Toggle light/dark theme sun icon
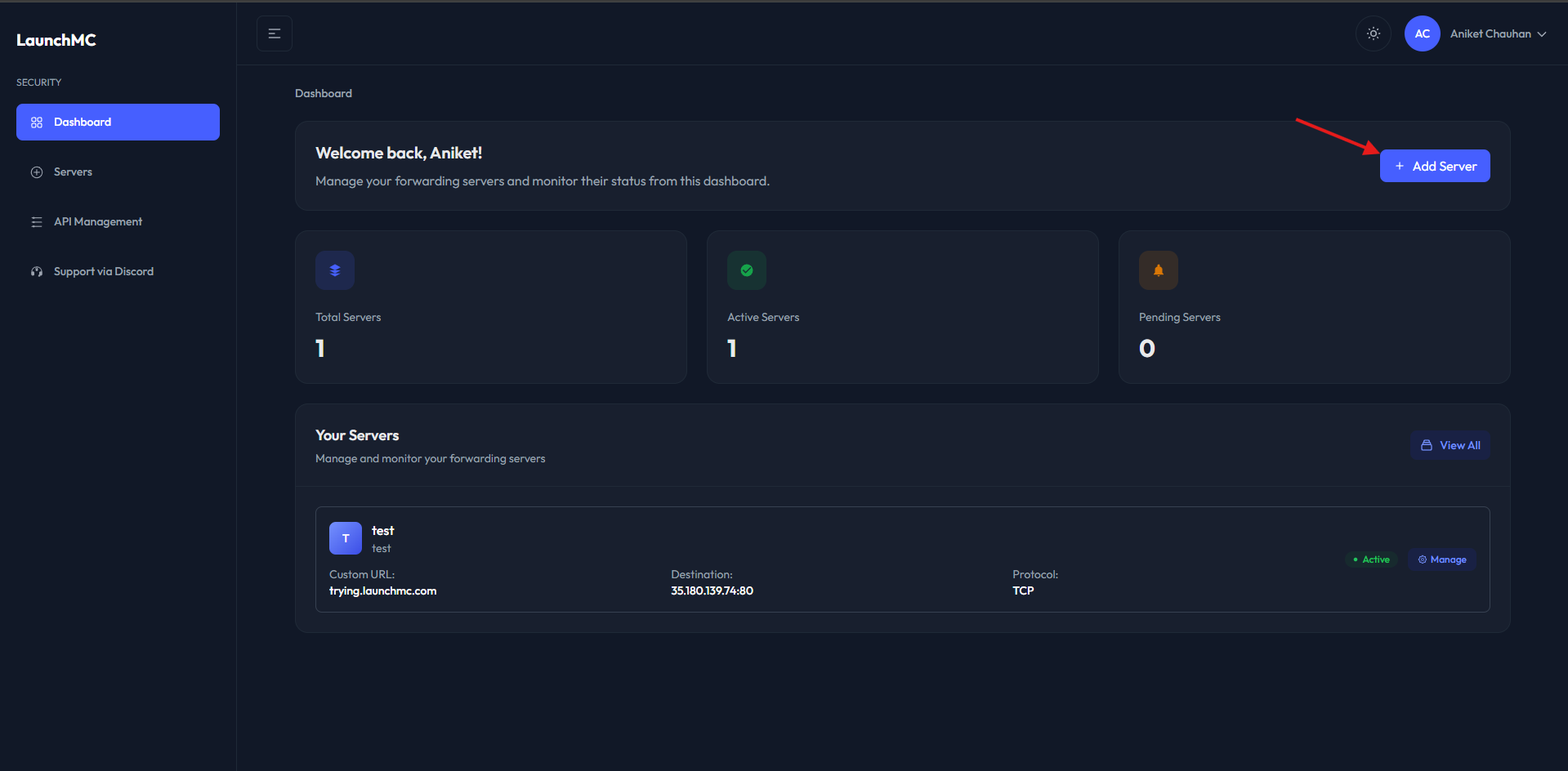The image size is (1568, 771). tap(1374, 33)
